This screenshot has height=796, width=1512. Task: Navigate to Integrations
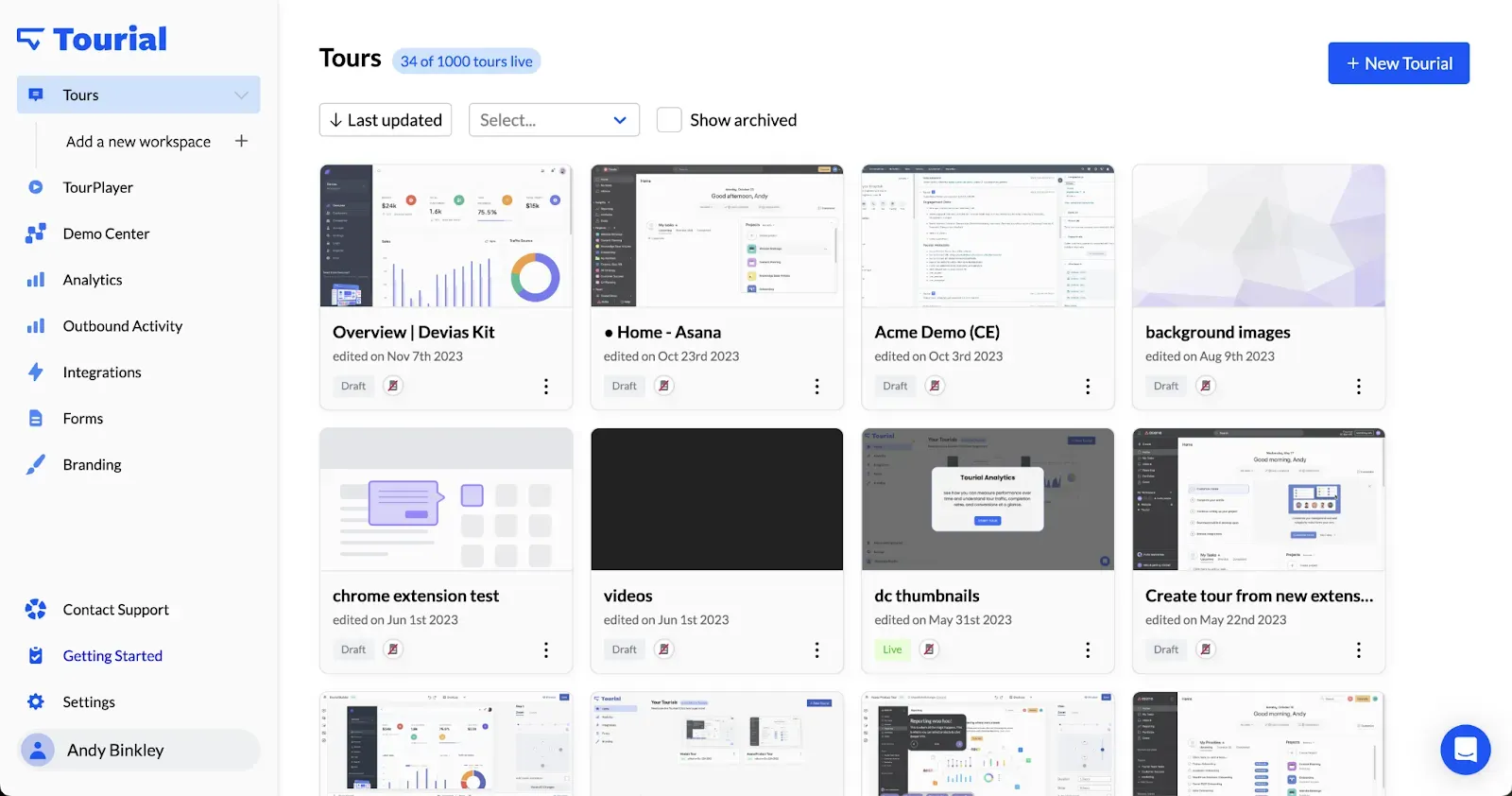click(x=102, y=372)
